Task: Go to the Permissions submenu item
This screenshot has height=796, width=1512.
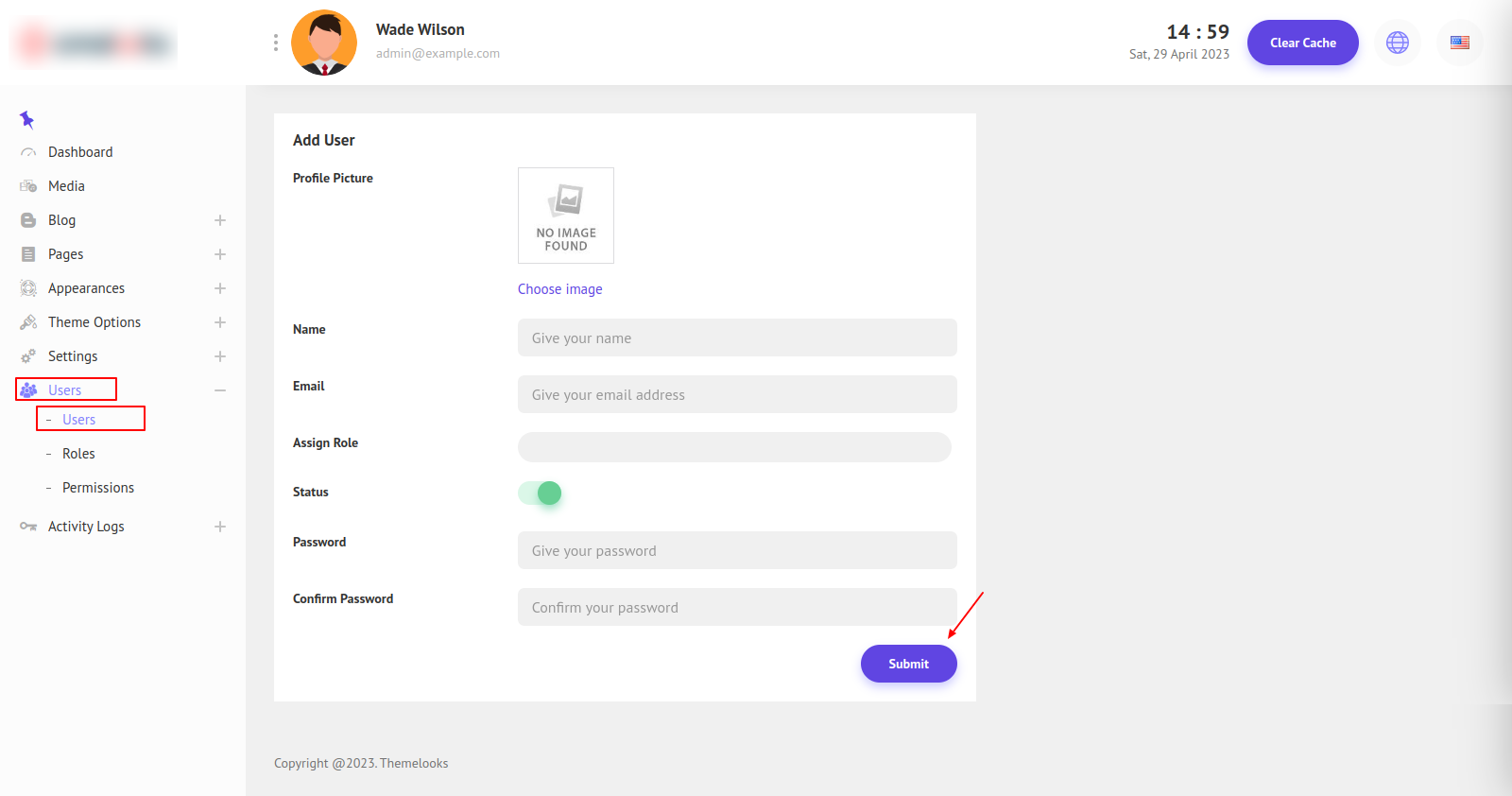Action: [x=98, y=488]
